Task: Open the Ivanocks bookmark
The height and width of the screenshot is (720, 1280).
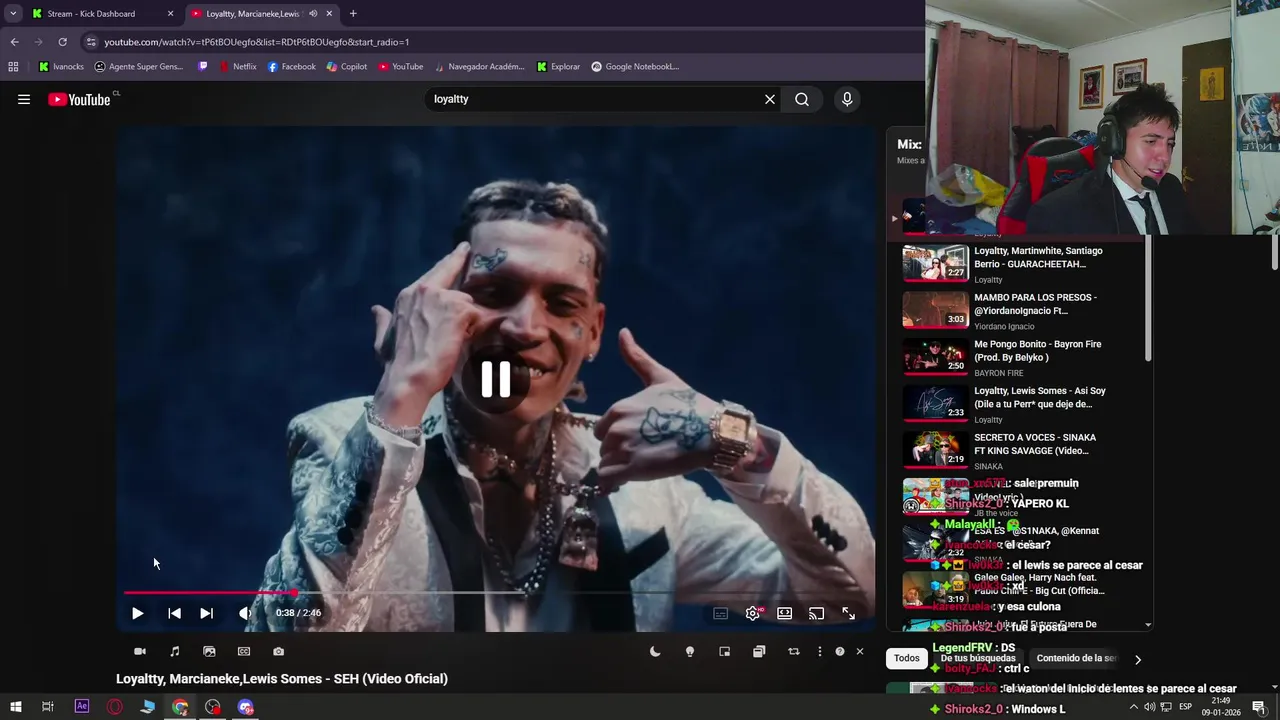Action: pos(61,67)
